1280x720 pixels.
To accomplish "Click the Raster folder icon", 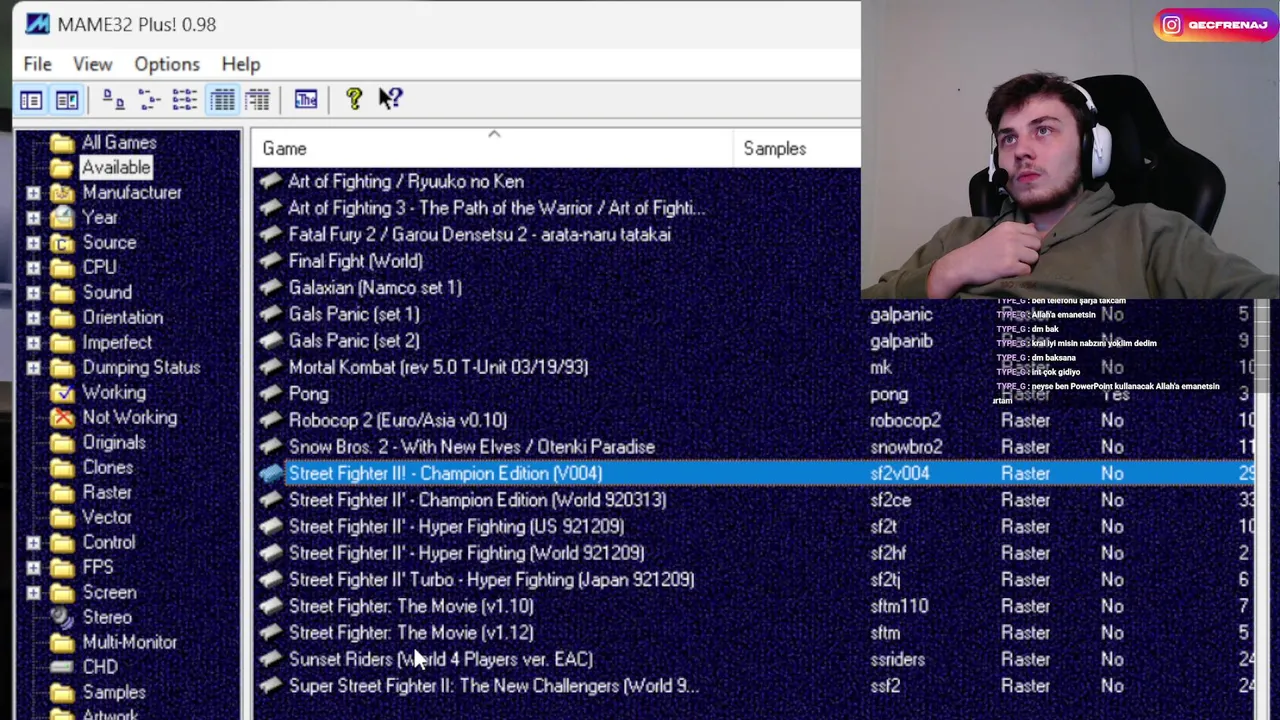I will [62, 493].
